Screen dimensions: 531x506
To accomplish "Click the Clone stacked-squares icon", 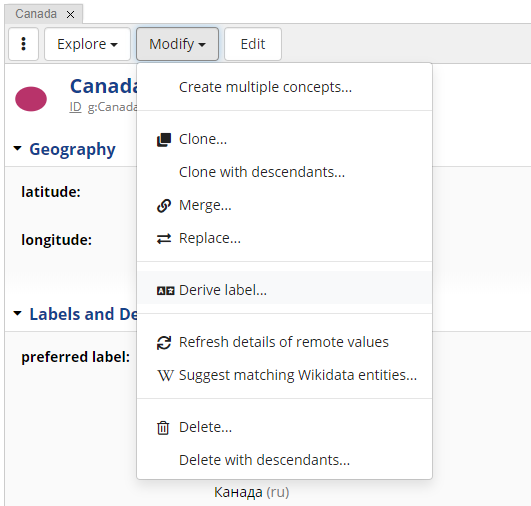I will point(164,140).
